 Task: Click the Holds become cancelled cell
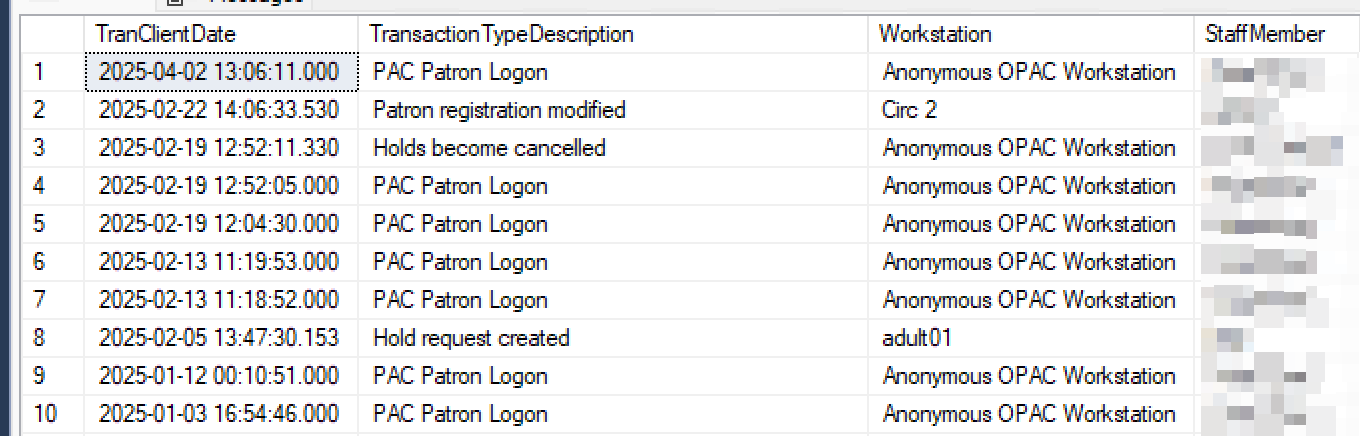(x=613, y=148)
